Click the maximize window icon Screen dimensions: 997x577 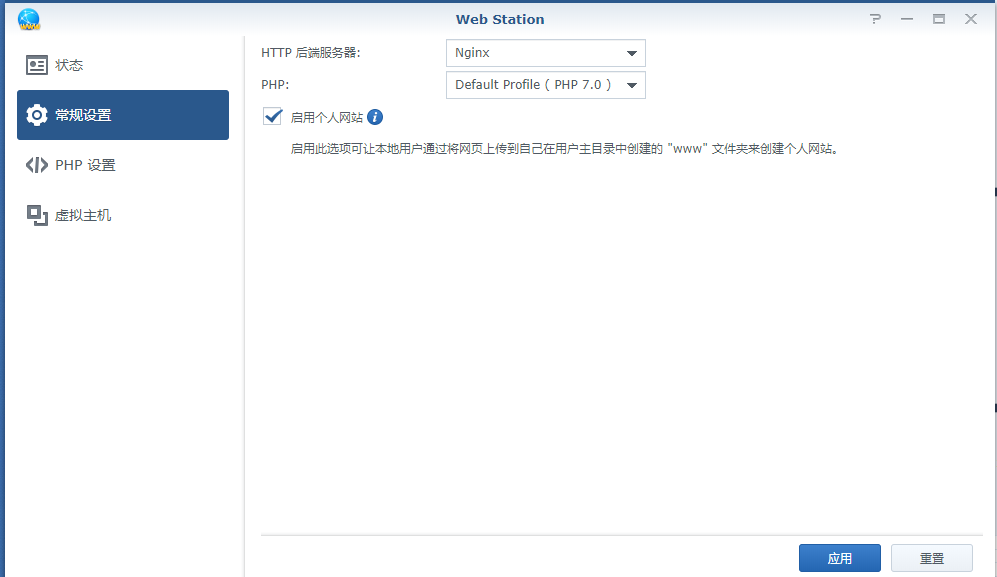937,18
